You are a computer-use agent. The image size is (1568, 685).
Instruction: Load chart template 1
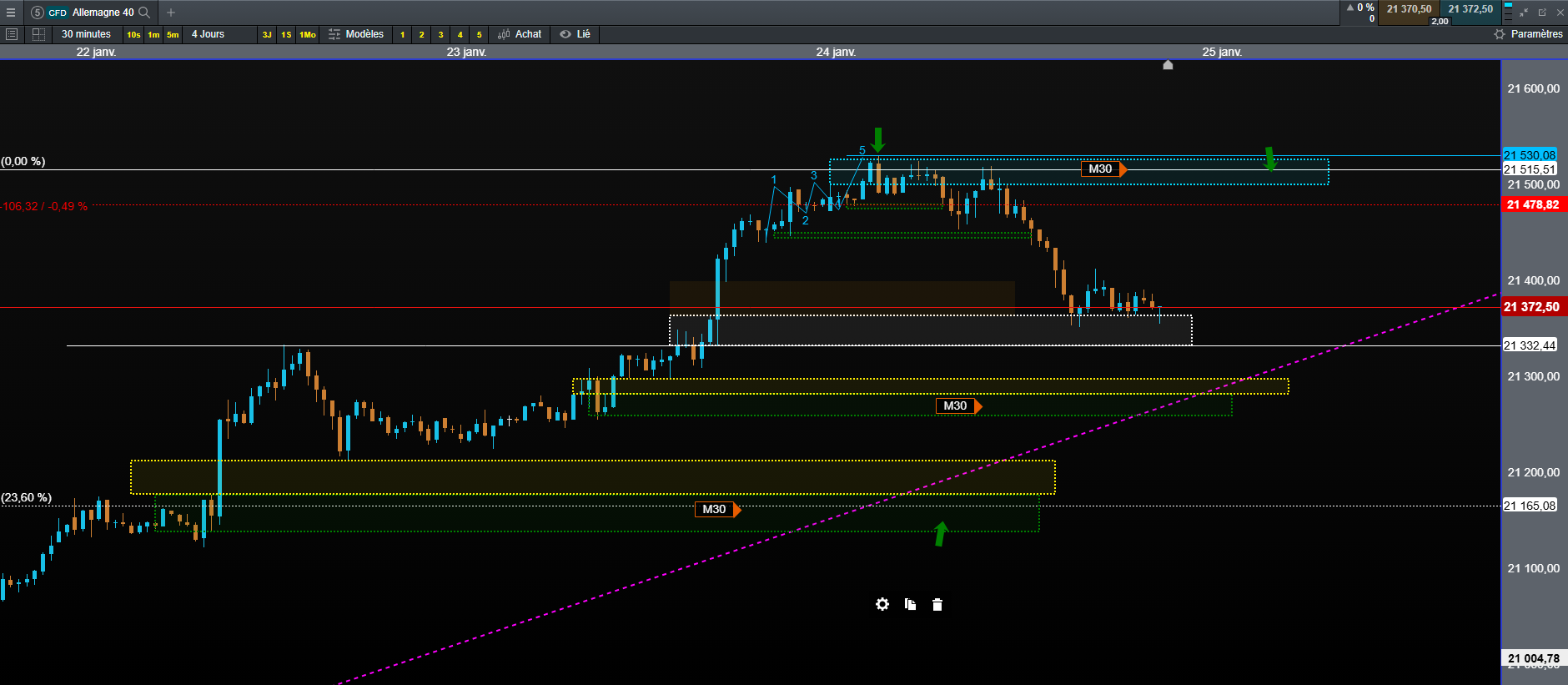[403, 34]
